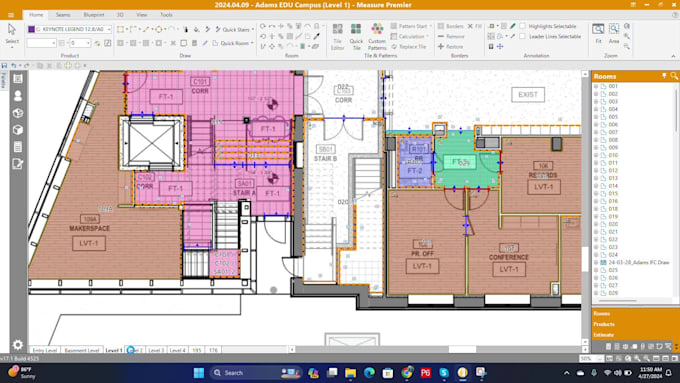Select the circle room draw tool
The height and width of the screenshot is (383, 680).
pyautogui.click(x=159, y=29)
